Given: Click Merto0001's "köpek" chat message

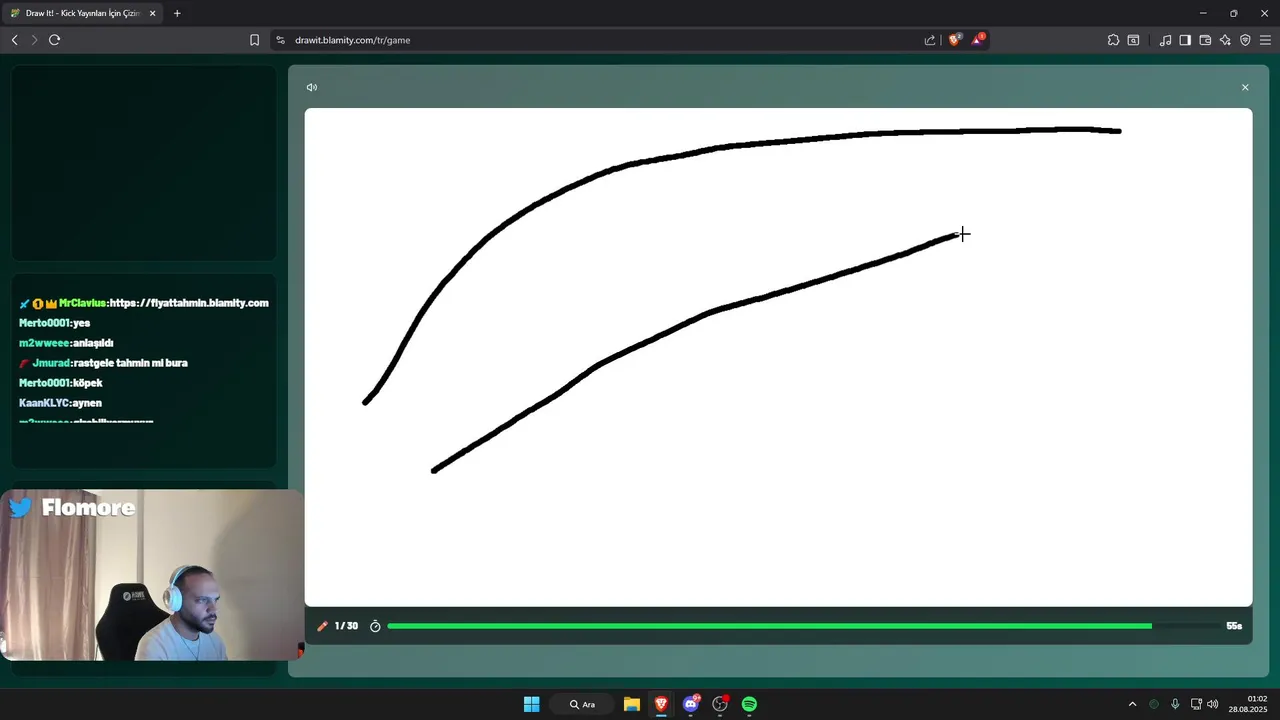Looking at the screenshot, I should [x=88, y=383].
